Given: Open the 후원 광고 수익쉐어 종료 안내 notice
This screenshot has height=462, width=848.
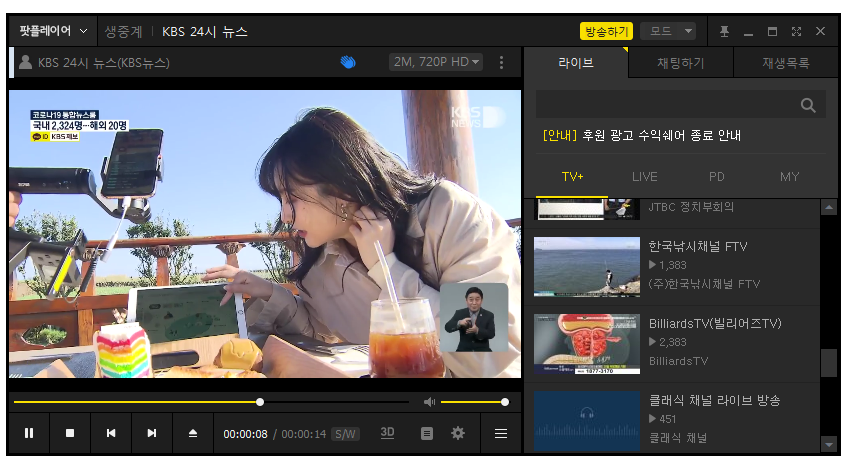Looking at the screenshot, I should point(641,135).
